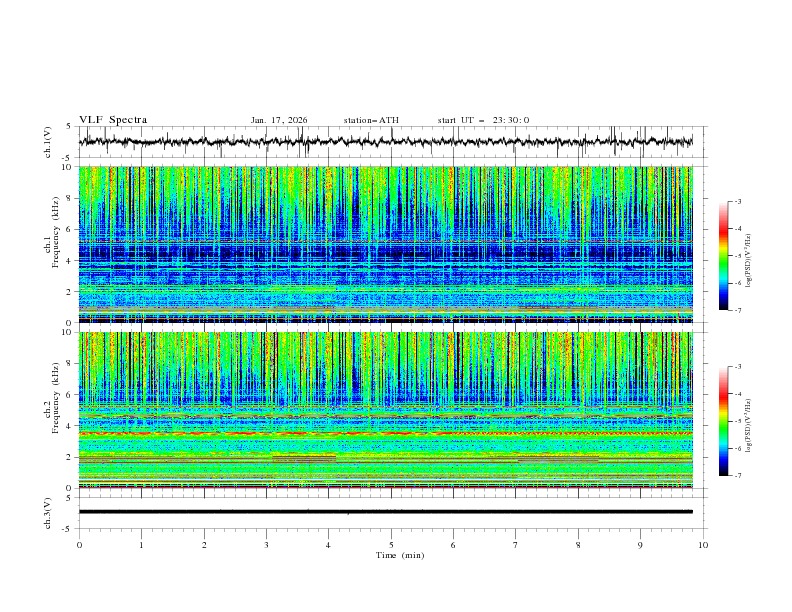Image resolution: width=792 pixels, height=612 pixels.
Task: Click the time axis tick label '5'
Action: (391, 545)
